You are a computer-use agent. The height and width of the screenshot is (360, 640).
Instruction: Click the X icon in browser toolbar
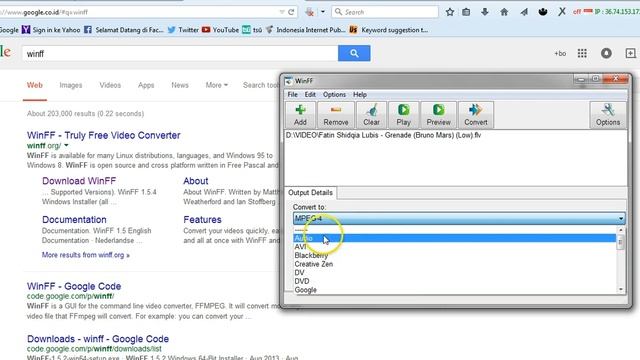[x=562, y=12]
